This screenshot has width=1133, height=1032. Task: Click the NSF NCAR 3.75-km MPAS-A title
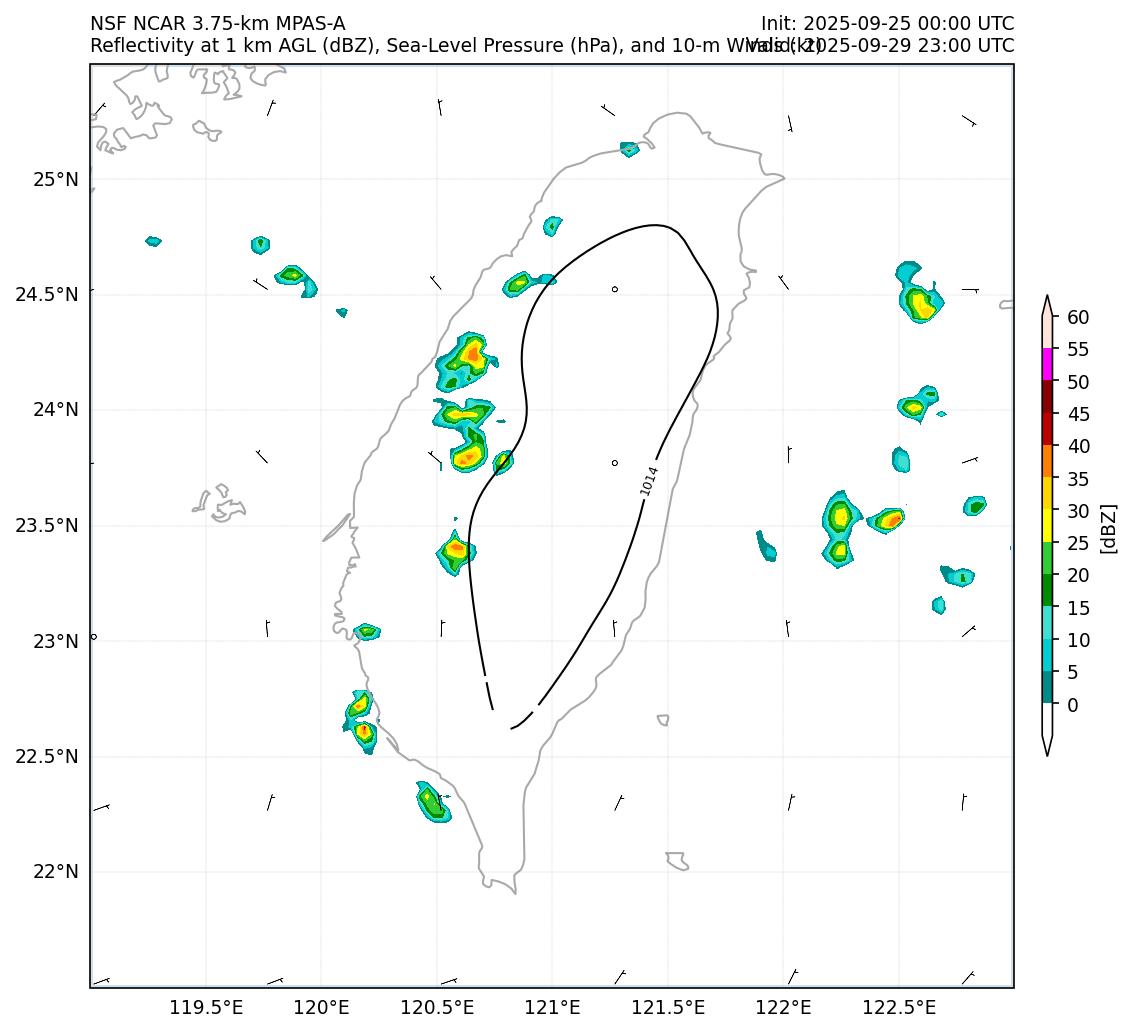pyautogui.click(x=217, y=24)
